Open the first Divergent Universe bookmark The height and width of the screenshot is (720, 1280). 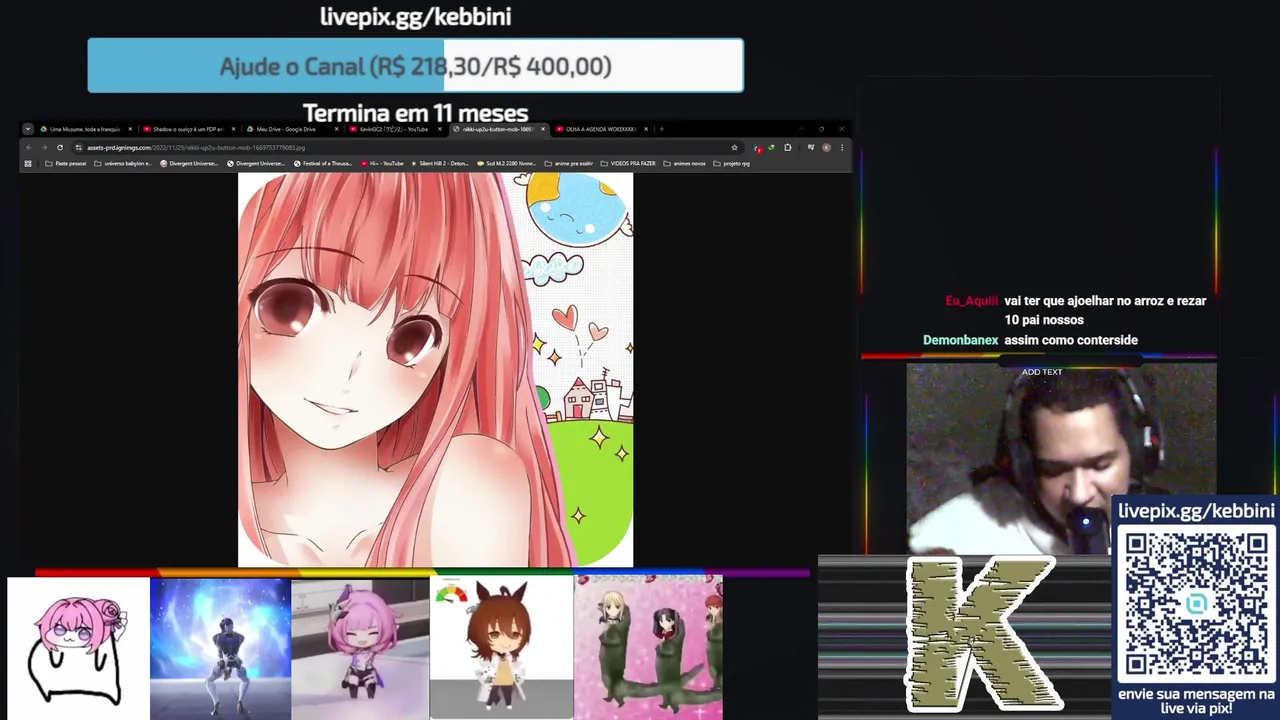click(x=189, y=163)
